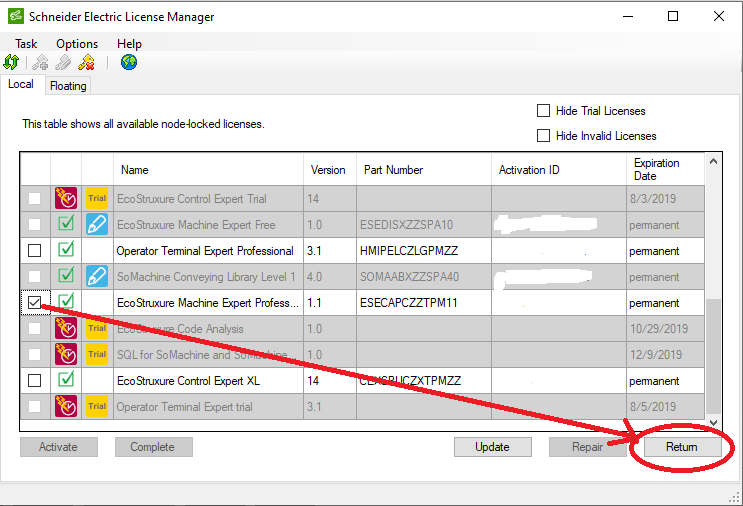Click the vertical scrollbar thumb of the license table

coord(713,355)
